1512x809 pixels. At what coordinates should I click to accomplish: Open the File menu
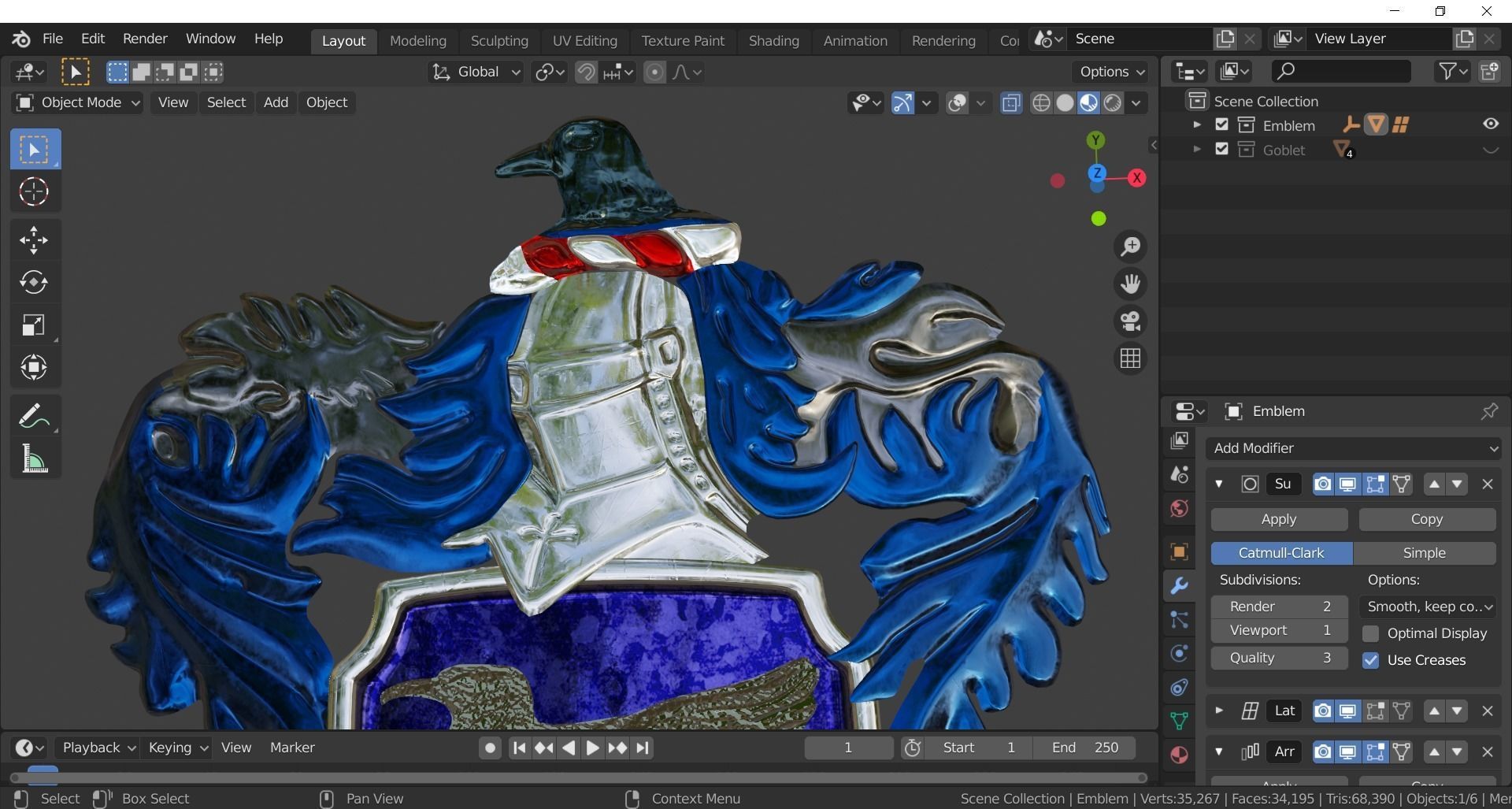53,39
